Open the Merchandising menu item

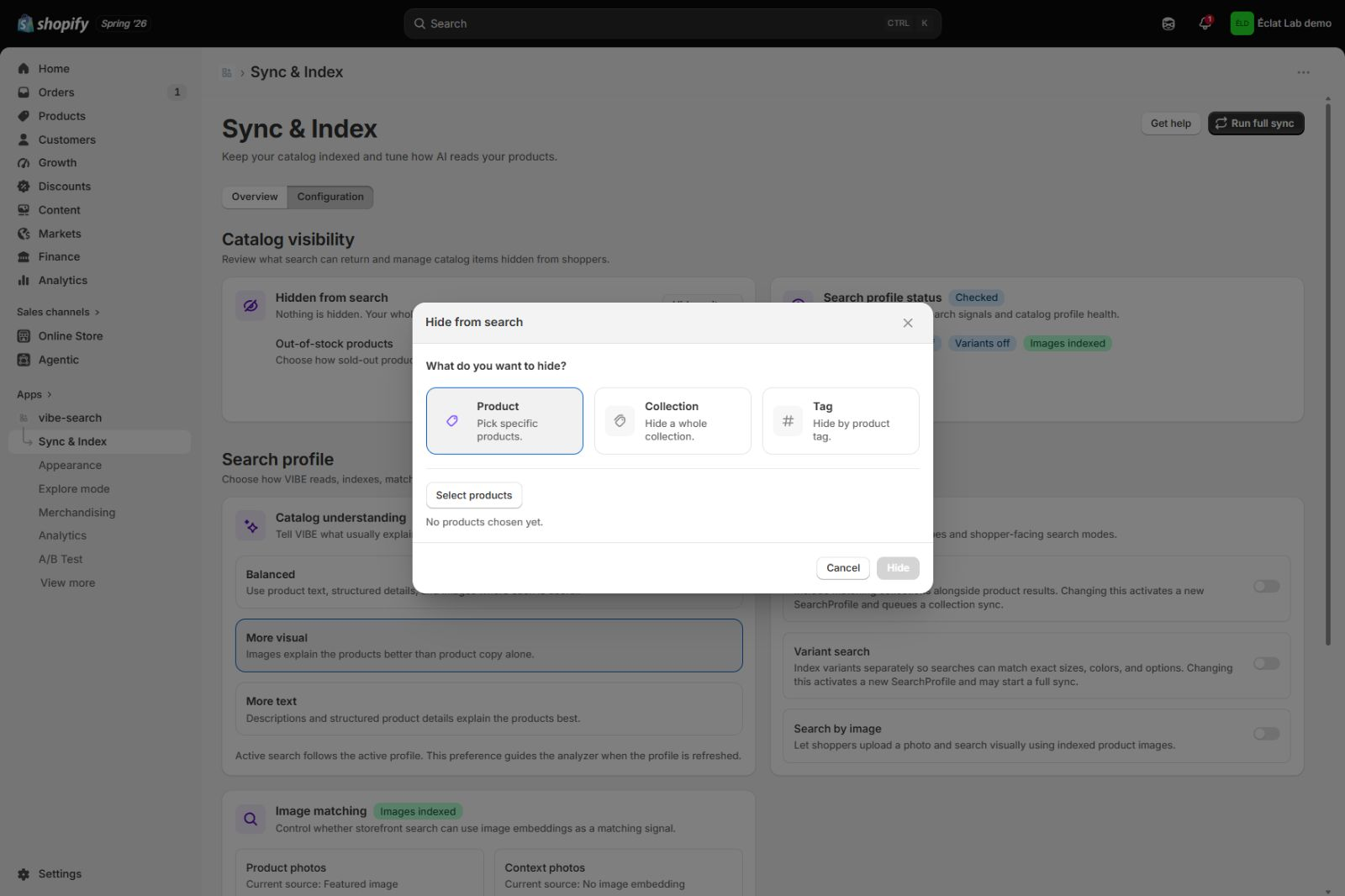pos(76,513)
